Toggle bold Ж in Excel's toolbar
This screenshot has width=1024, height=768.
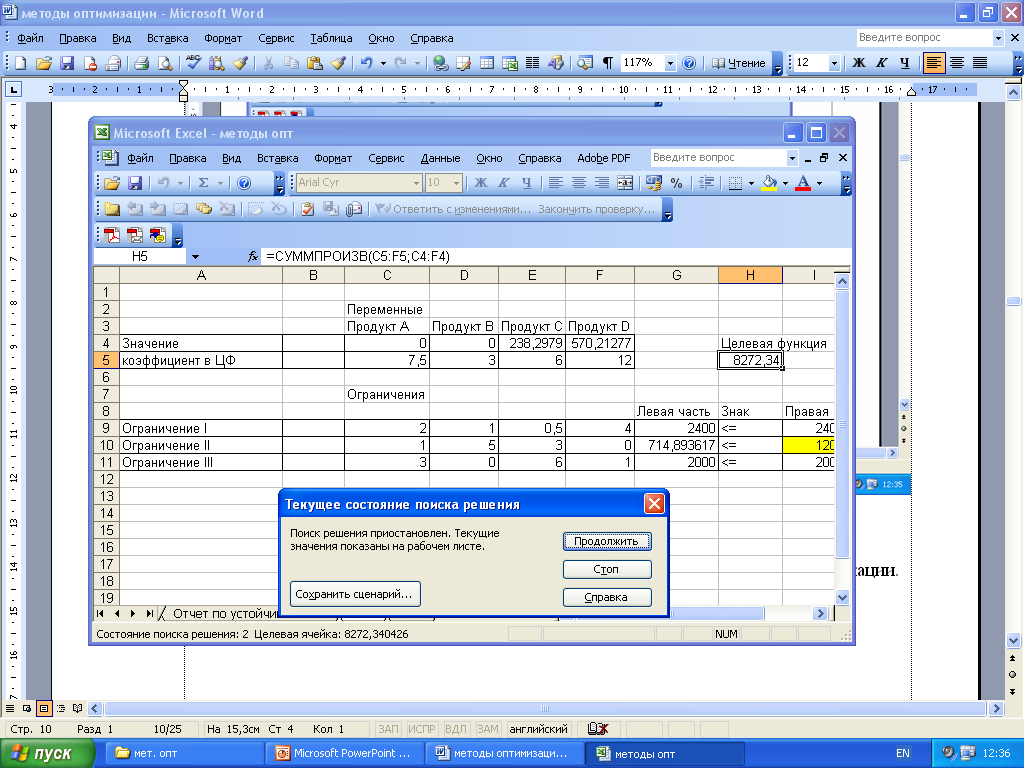click(x=481, y=183)
